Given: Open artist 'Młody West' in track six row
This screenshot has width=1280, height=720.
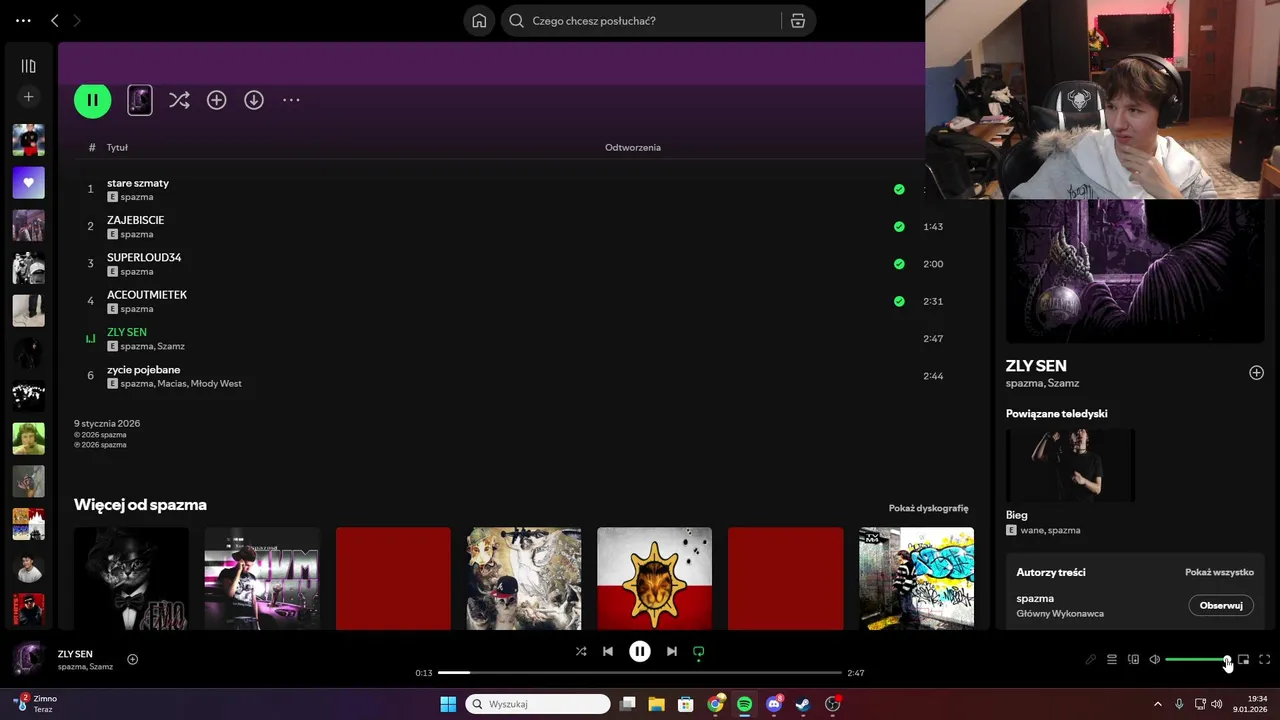Looking at the screenshot, I should [x=216, y=384].
